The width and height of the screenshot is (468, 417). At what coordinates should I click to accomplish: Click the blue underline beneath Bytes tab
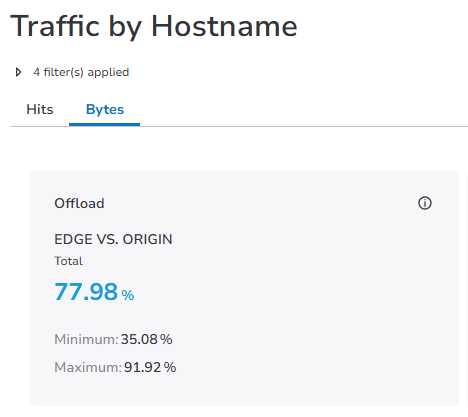(x=104, y=124)
